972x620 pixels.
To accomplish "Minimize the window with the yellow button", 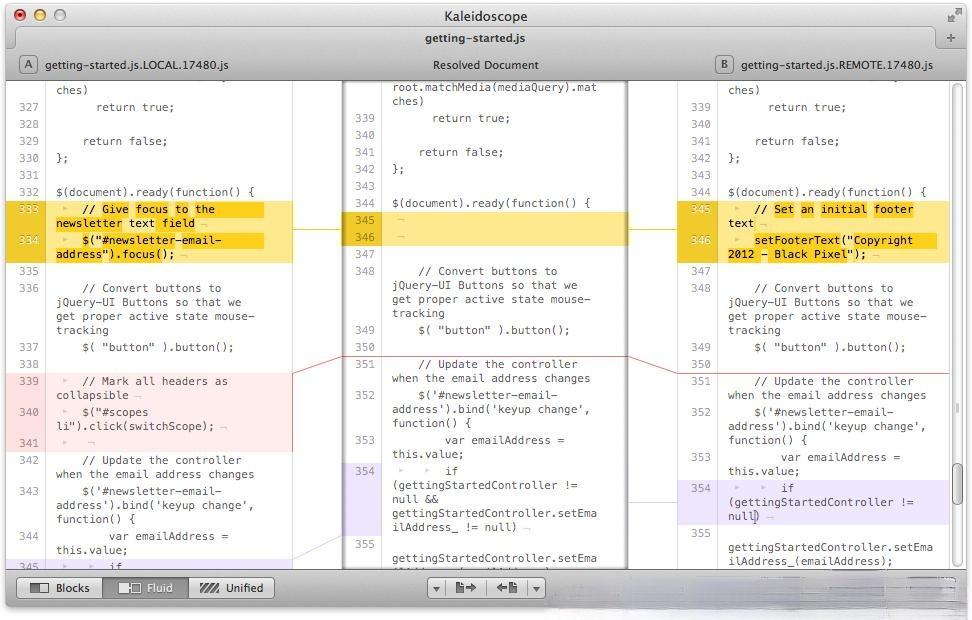I will pos(40,16).
